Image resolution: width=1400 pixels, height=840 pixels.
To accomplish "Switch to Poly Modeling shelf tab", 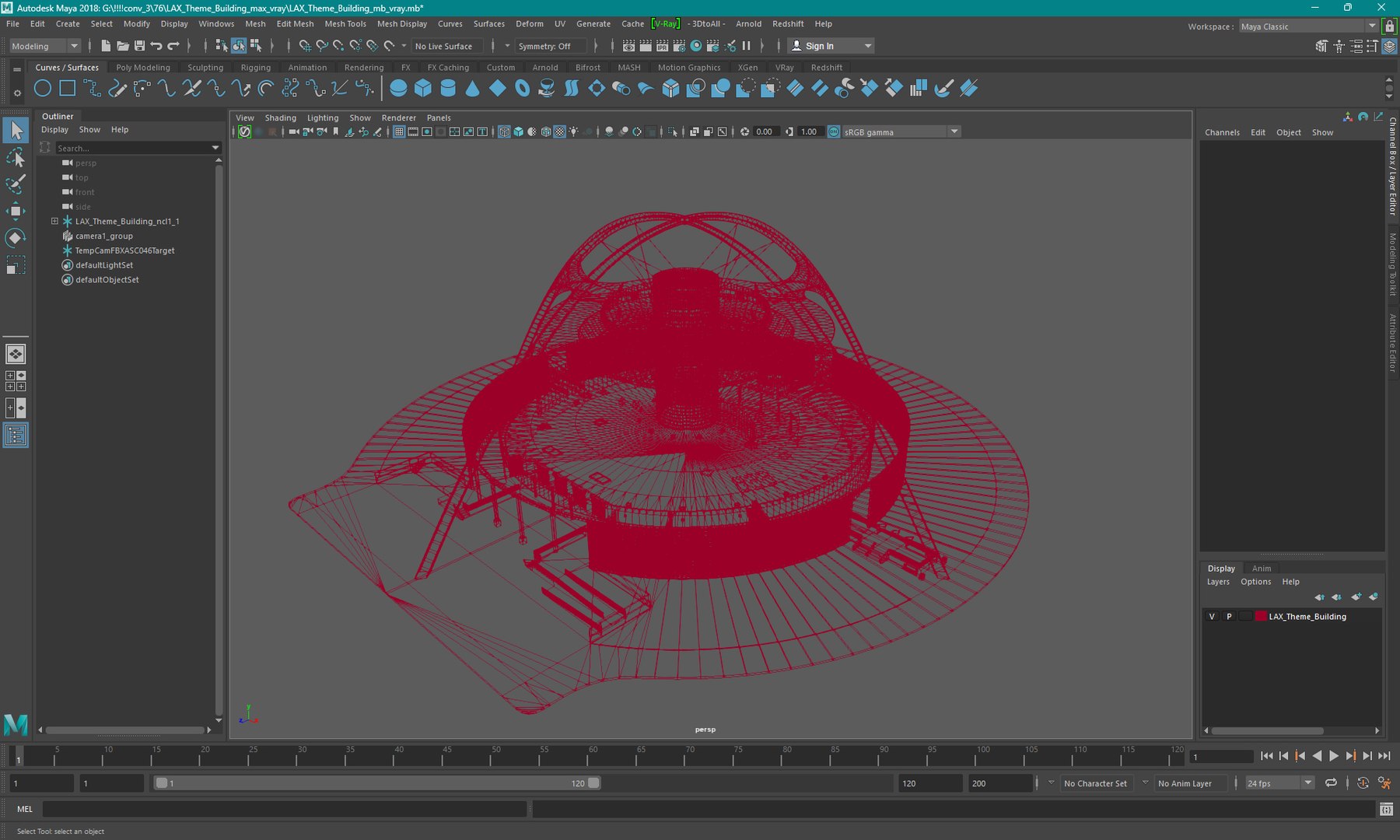I will [143, 68].
